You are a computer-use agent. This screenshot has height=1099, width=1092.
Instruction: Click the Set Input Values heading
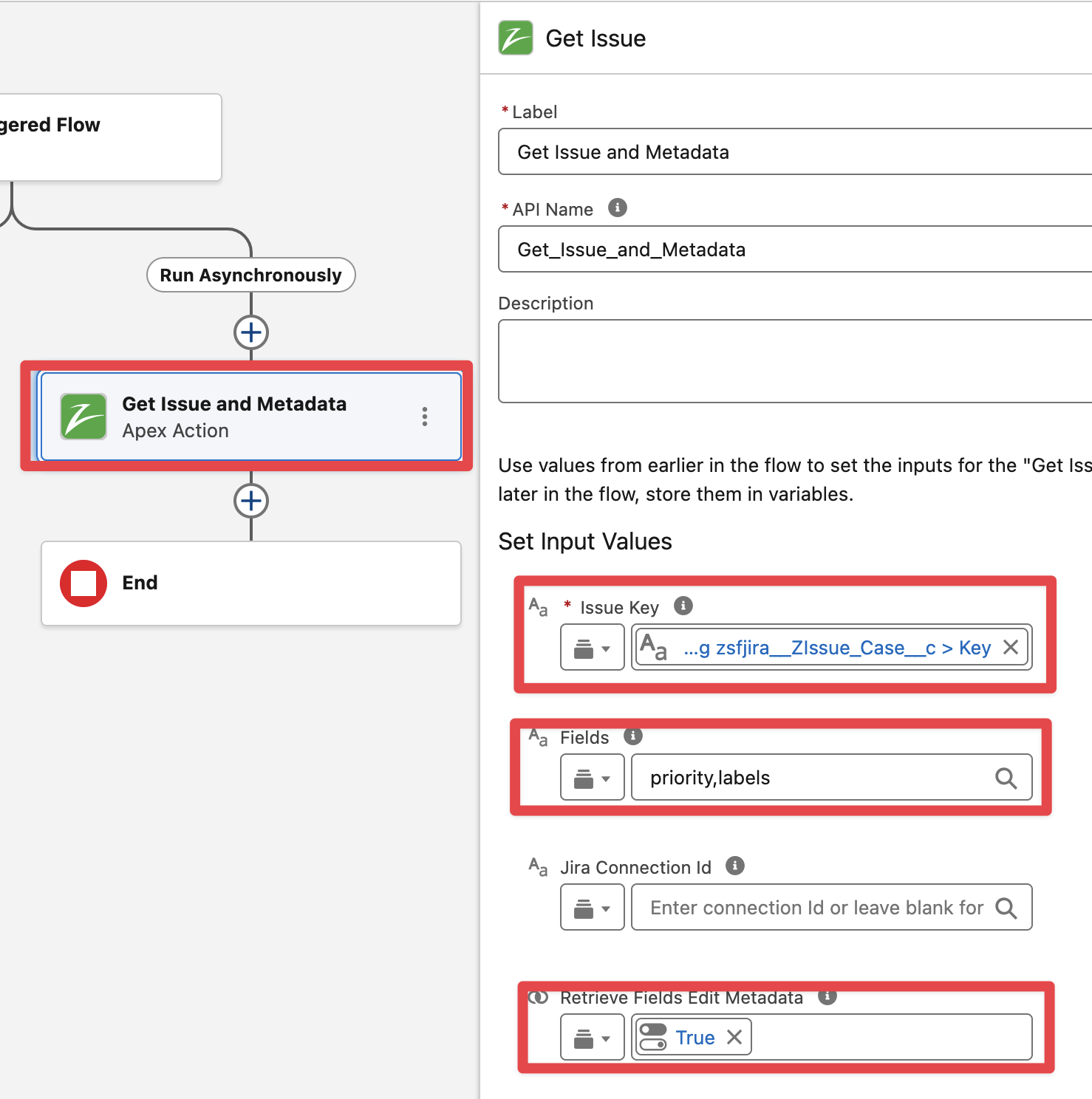[585, 541]
